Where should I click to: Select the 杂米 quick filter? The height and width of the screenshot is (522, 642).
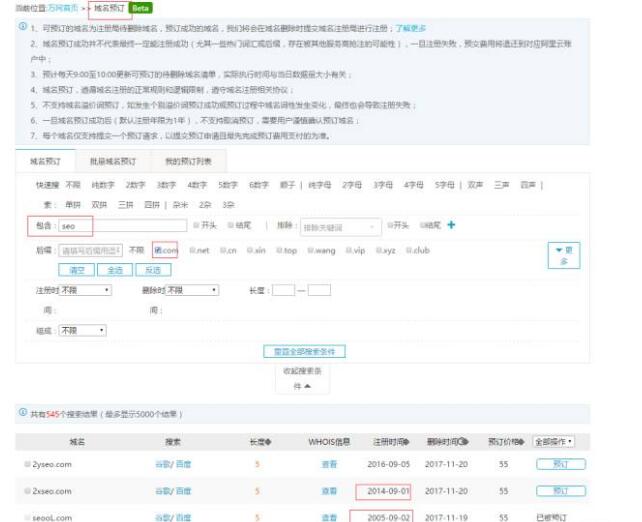(180, 205)
